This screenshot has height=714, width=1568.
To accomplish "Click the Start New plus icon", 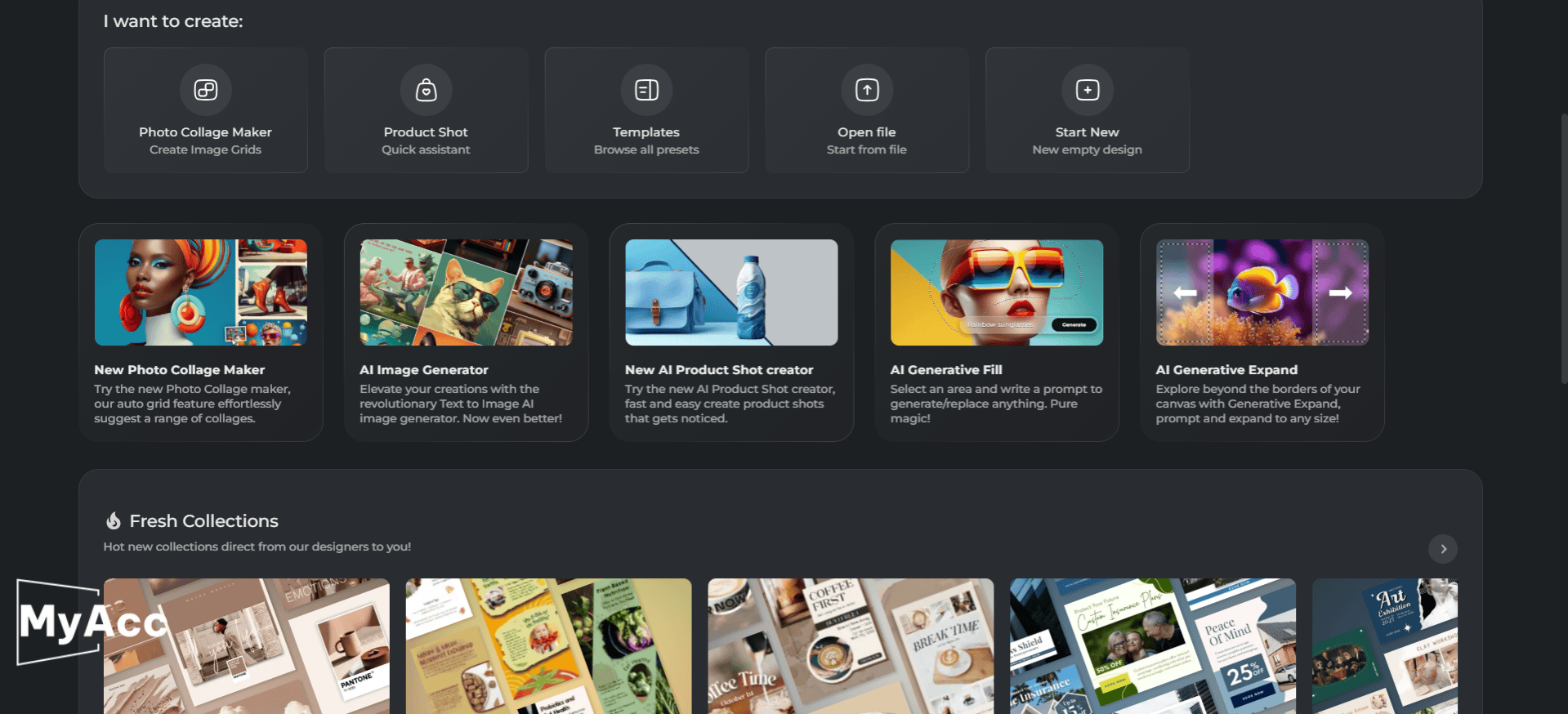I will (x=1087, y=90).
